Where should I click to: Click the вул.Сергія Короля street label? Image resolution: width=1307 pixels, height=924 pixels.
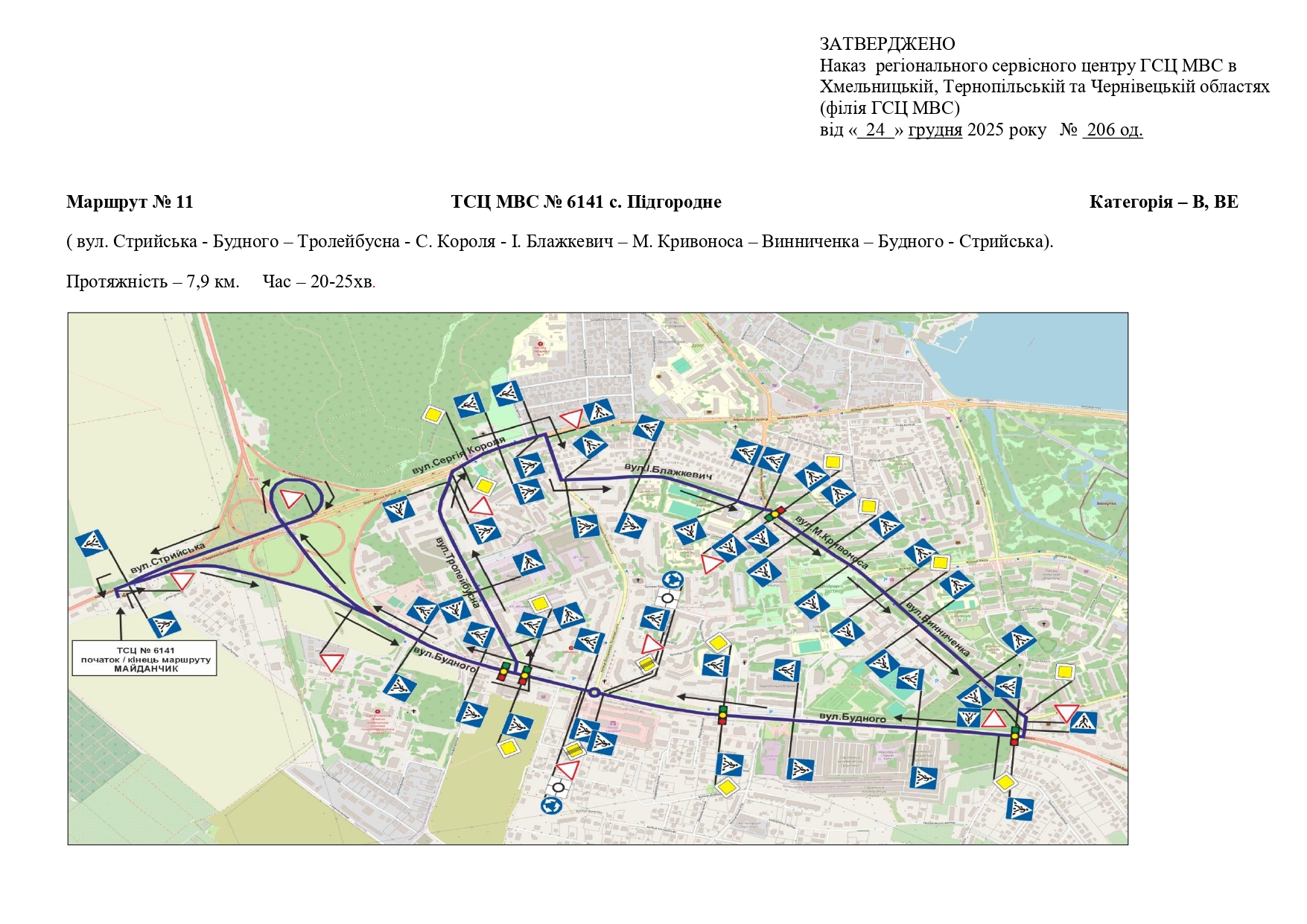click(458, 456)
